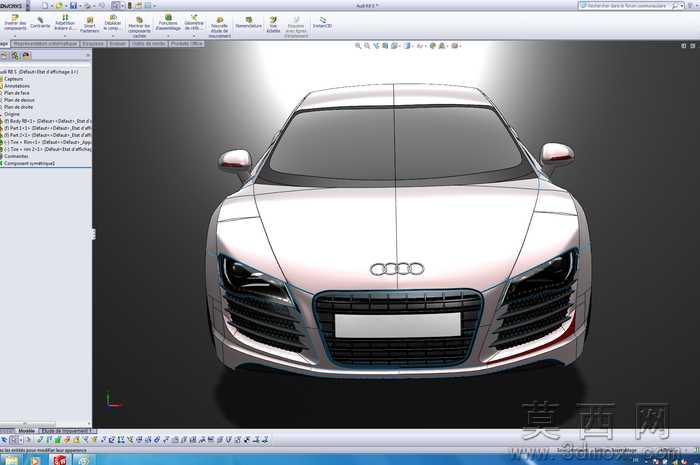This screenshot has height=465, width=700.
Task: Click the Audi rings logo on the car model
Action: point(397,269)
